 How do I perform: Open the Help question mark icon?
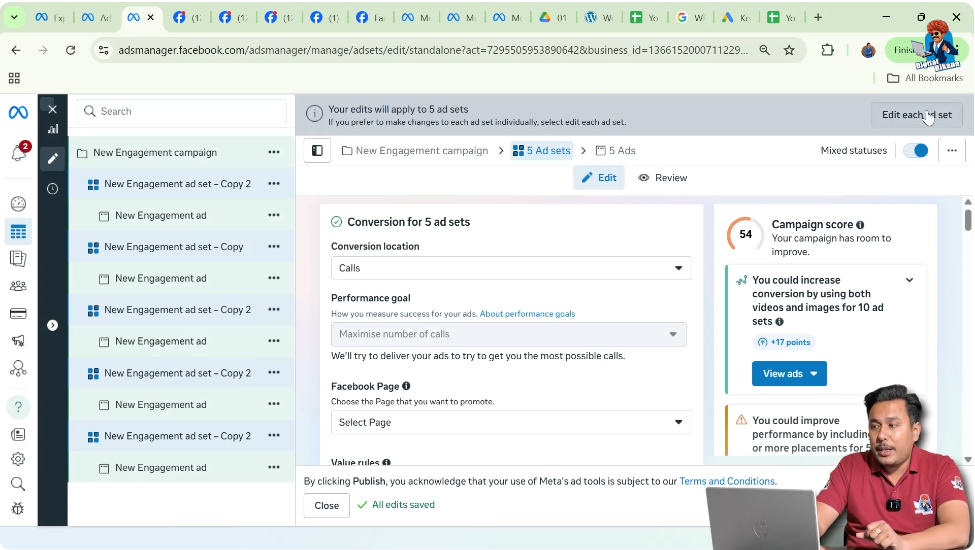pyautogui.click(x=18, y=407)
